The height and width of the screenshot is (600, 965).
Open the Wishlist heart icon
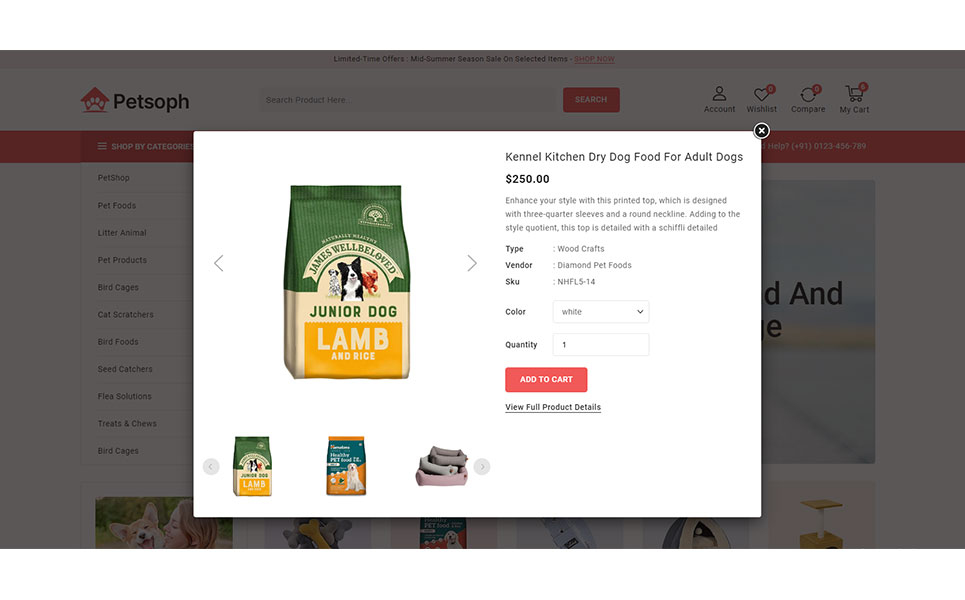[762, 94]
